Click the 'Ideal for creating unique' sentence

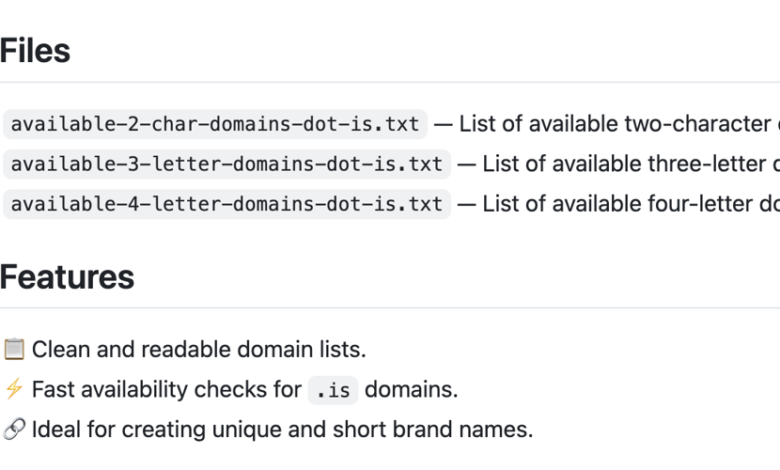click(283, 429)
